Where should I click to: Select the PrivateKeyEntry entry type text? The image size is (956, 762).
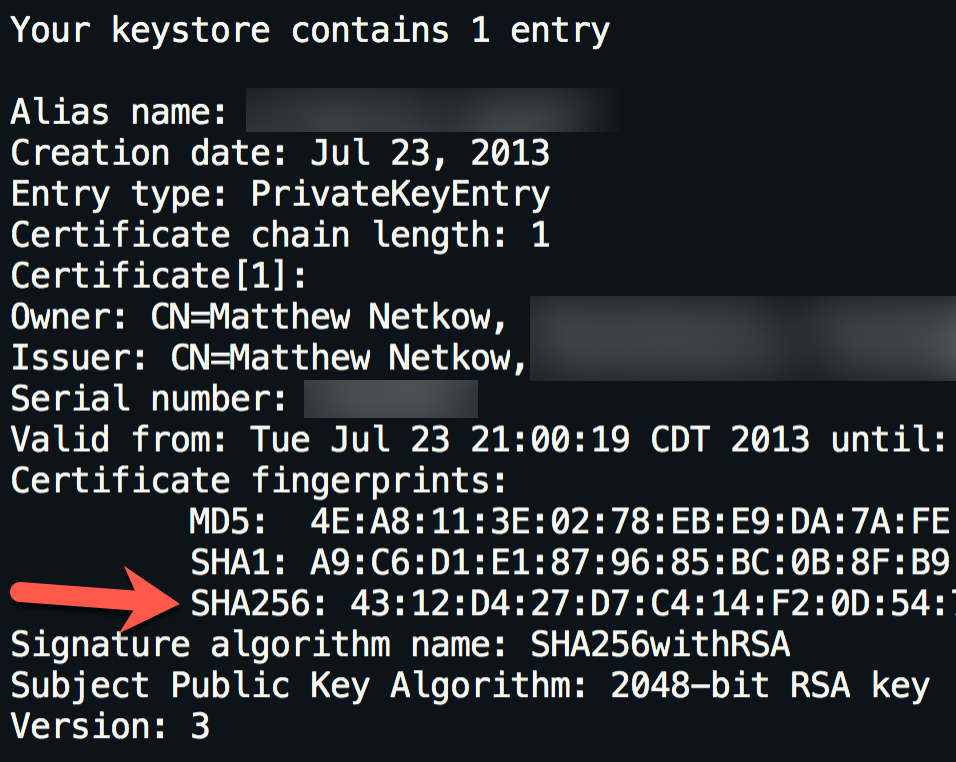tap(400, 193)
